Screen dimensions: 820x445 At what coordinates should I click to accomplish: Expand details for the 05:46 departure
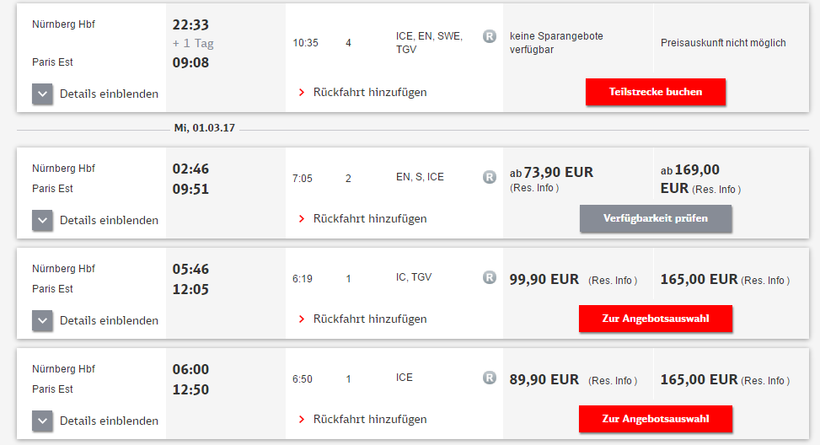[42, 321]
